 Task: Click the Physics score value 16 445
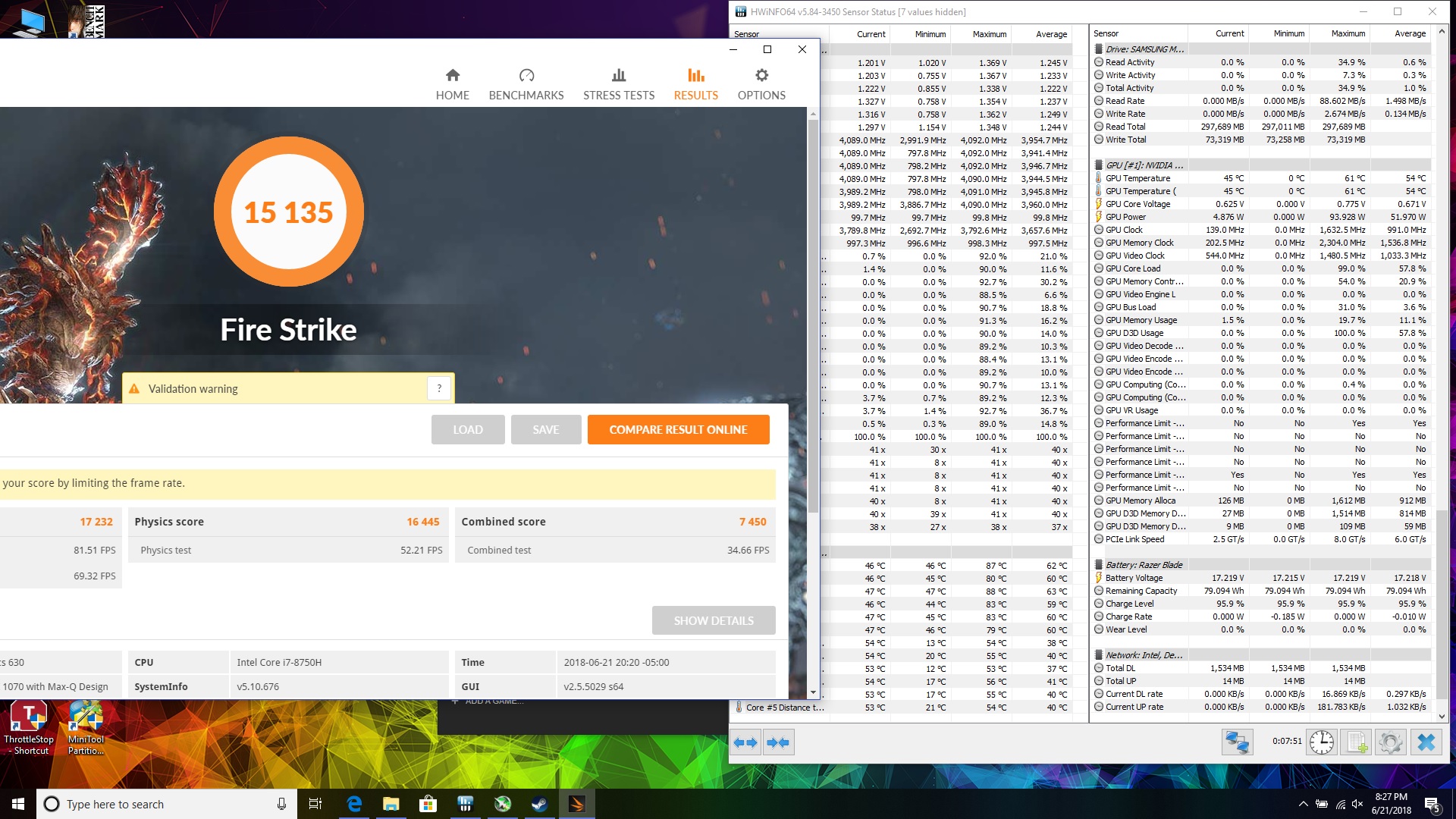tap(423, 522)
